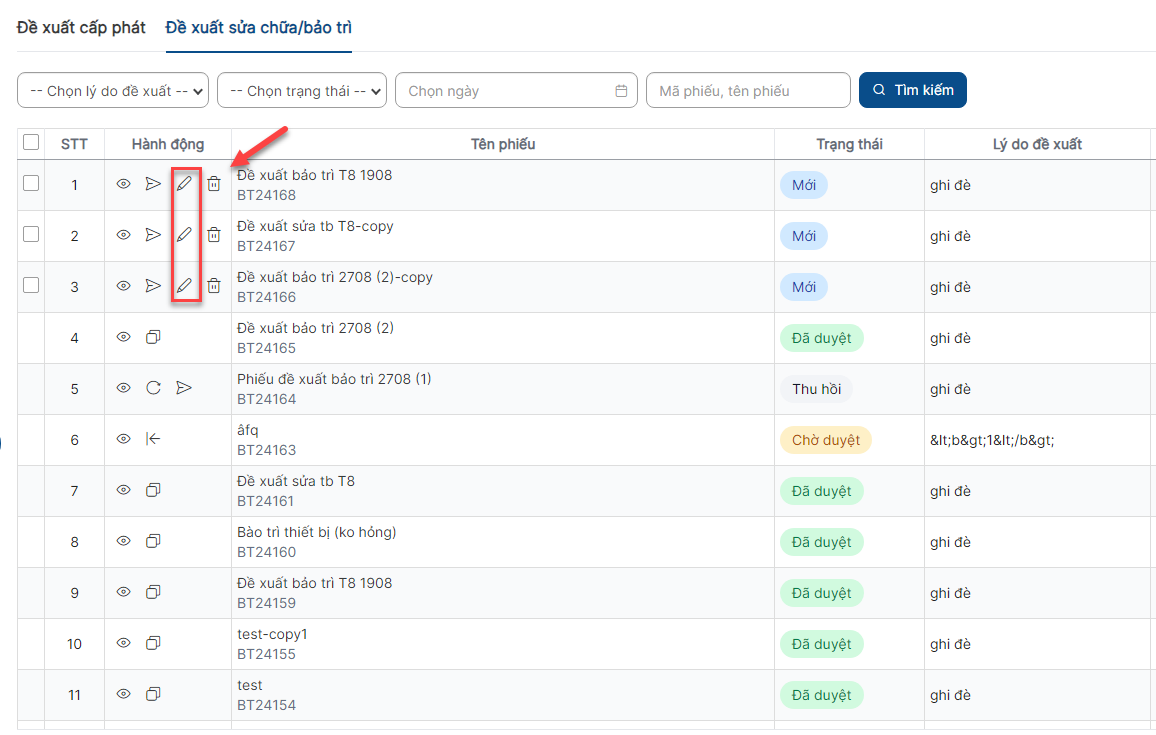This screenshot has width=1156, height=735.
Task: Check the box for row 3 BT24166
Action: (31, 285)
